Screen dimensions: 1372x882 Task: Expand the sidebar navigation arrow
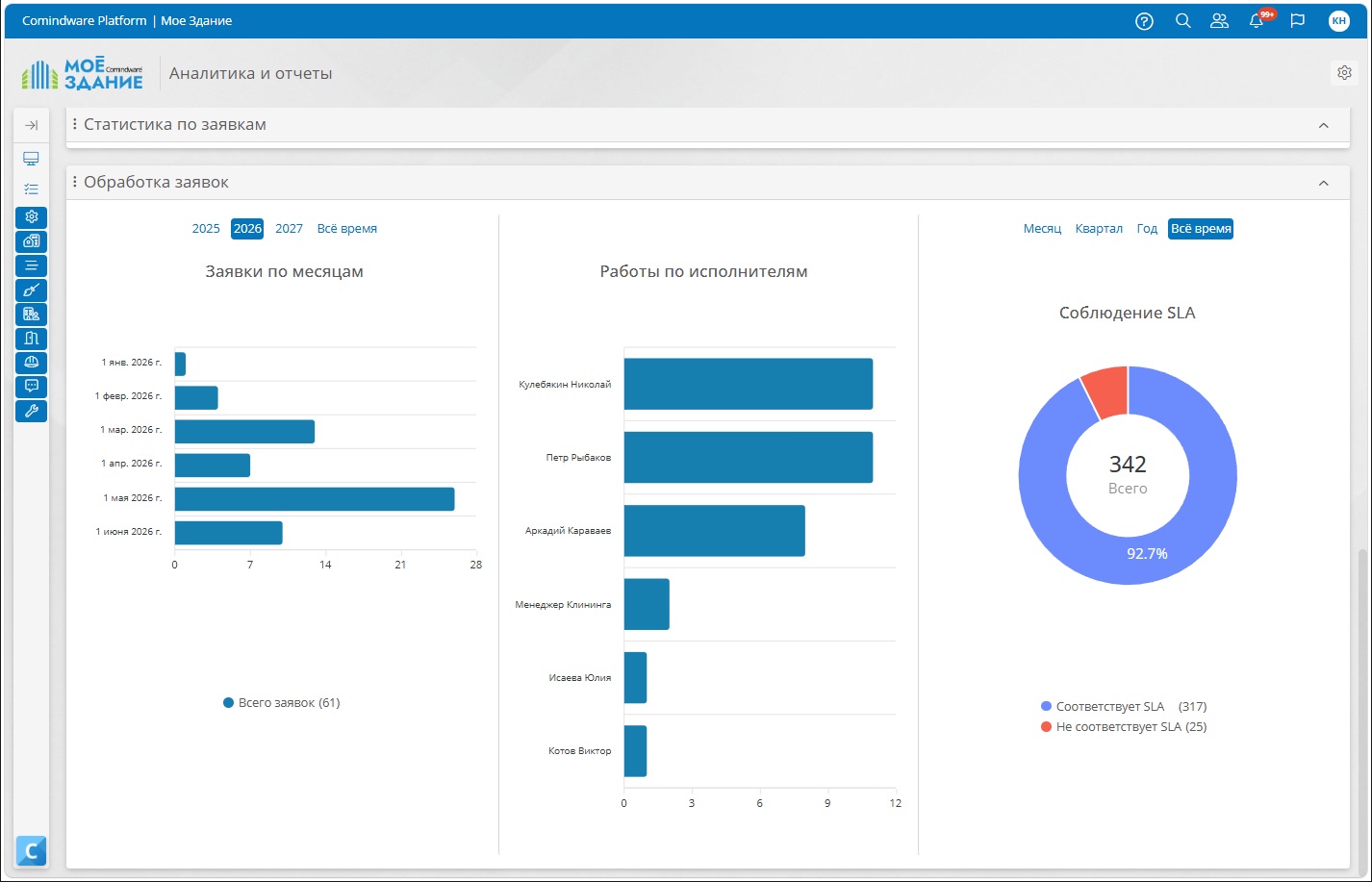click(31, 125)
